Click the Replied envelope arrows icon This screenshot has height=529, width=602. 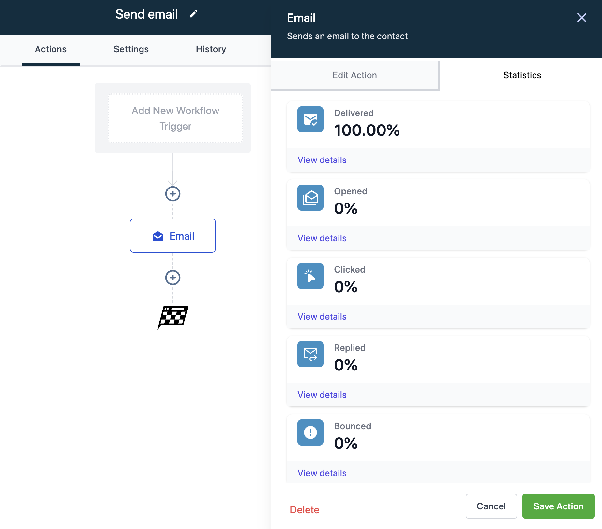(310, 354)
